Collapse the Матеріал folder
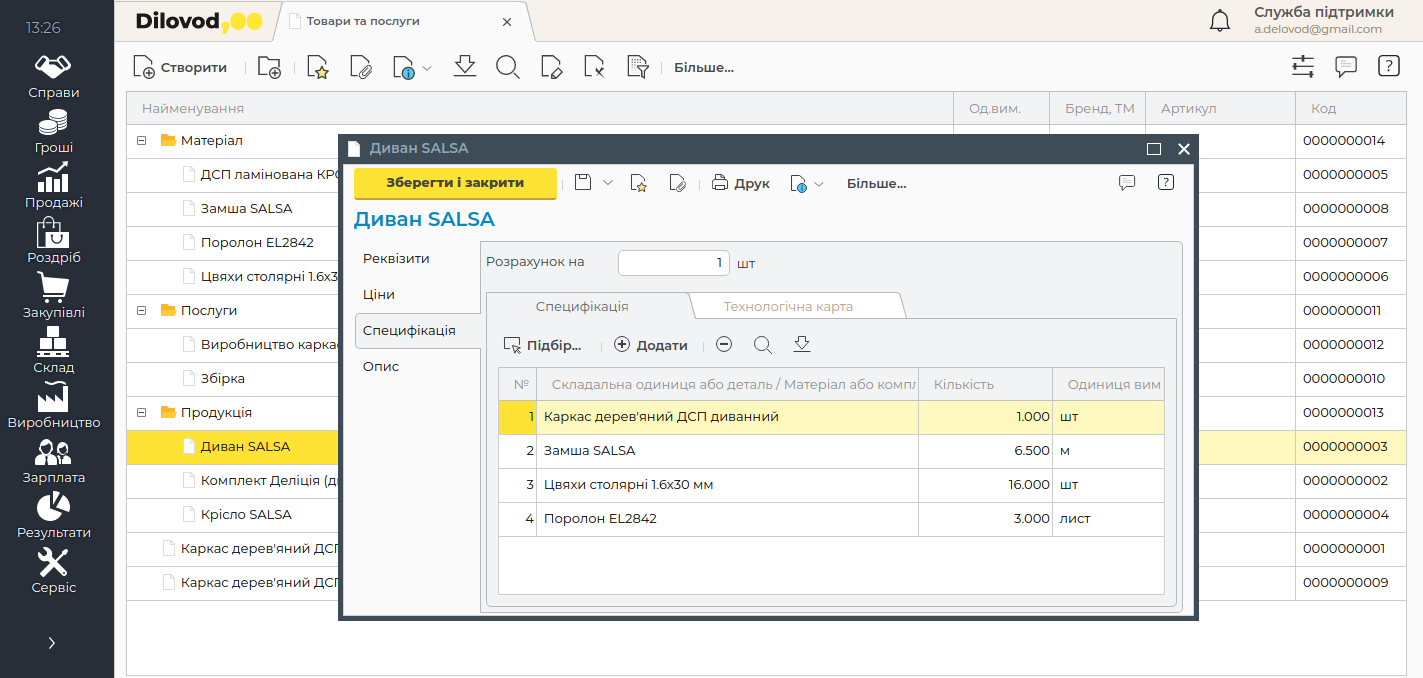This screenshot has height=678, width=1423. click(142, 141)
